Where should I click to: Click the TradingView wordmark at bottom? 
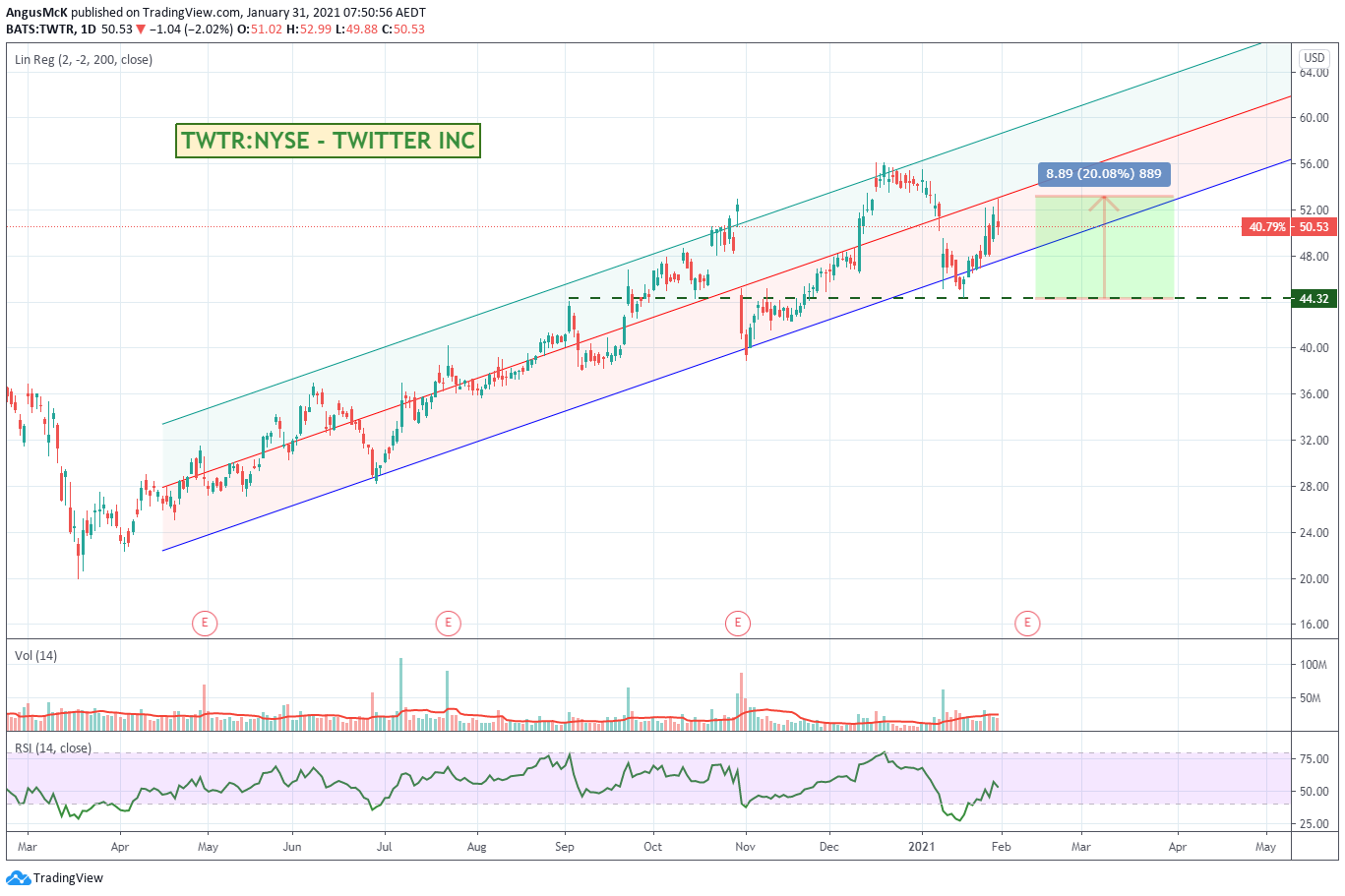point(68,878)
